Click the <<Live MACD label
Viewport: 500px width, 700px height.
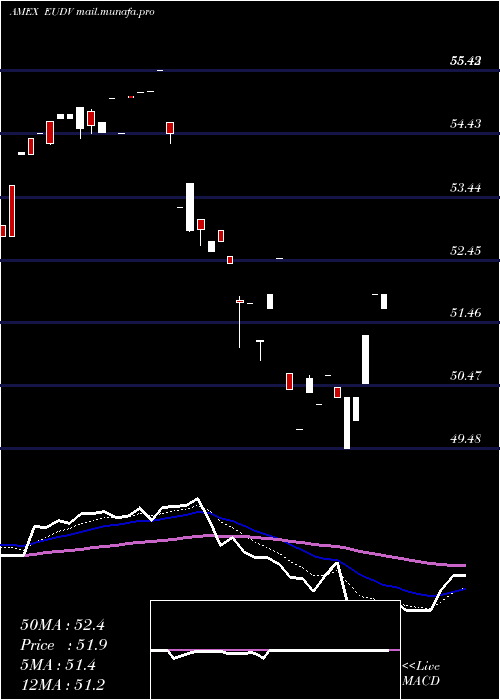[x=421, y=673]
